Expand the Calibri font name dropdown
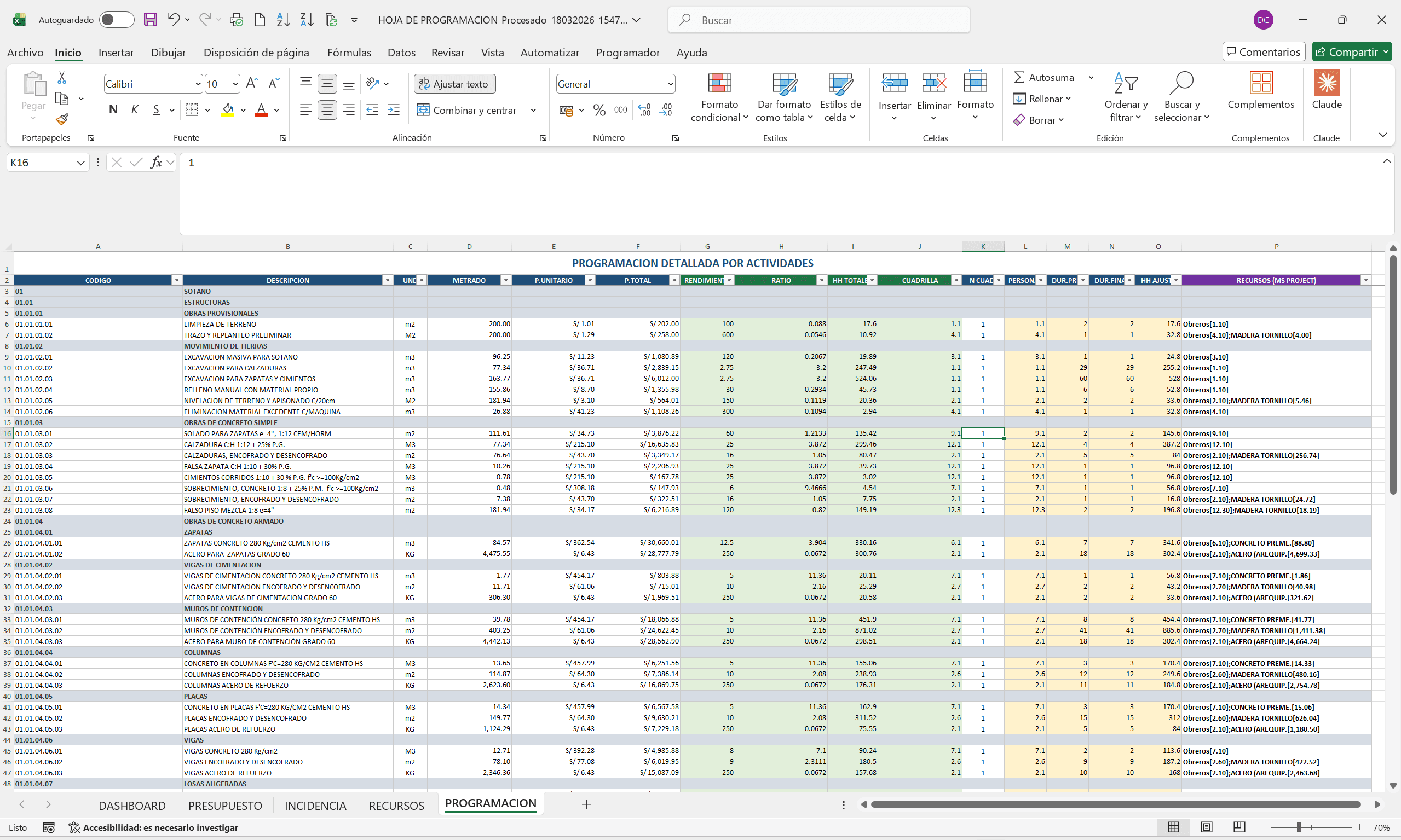This screenshot has height=840, width=1401. tap(198, 84)
